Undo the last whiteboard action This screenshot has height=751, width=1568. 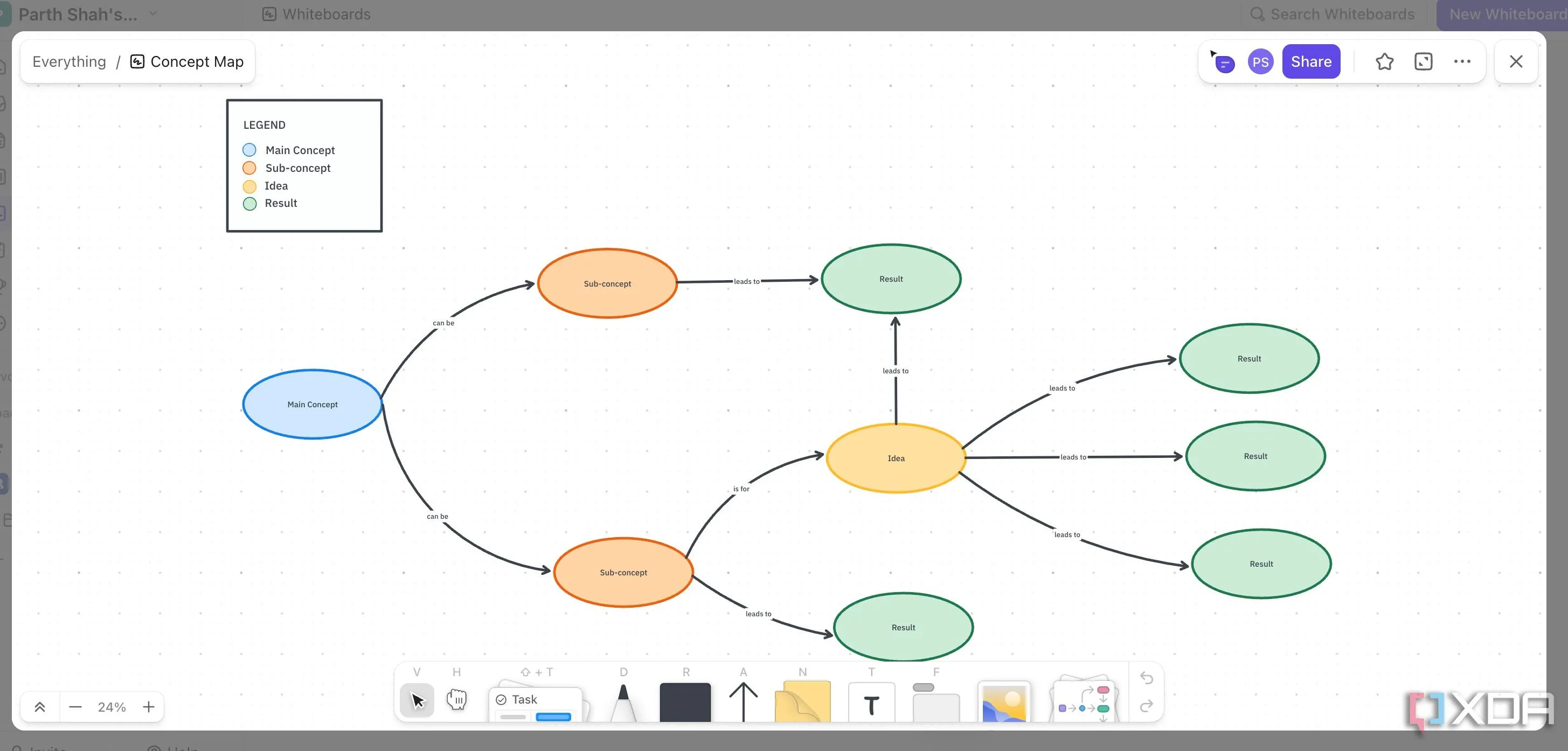point(1146,678)
